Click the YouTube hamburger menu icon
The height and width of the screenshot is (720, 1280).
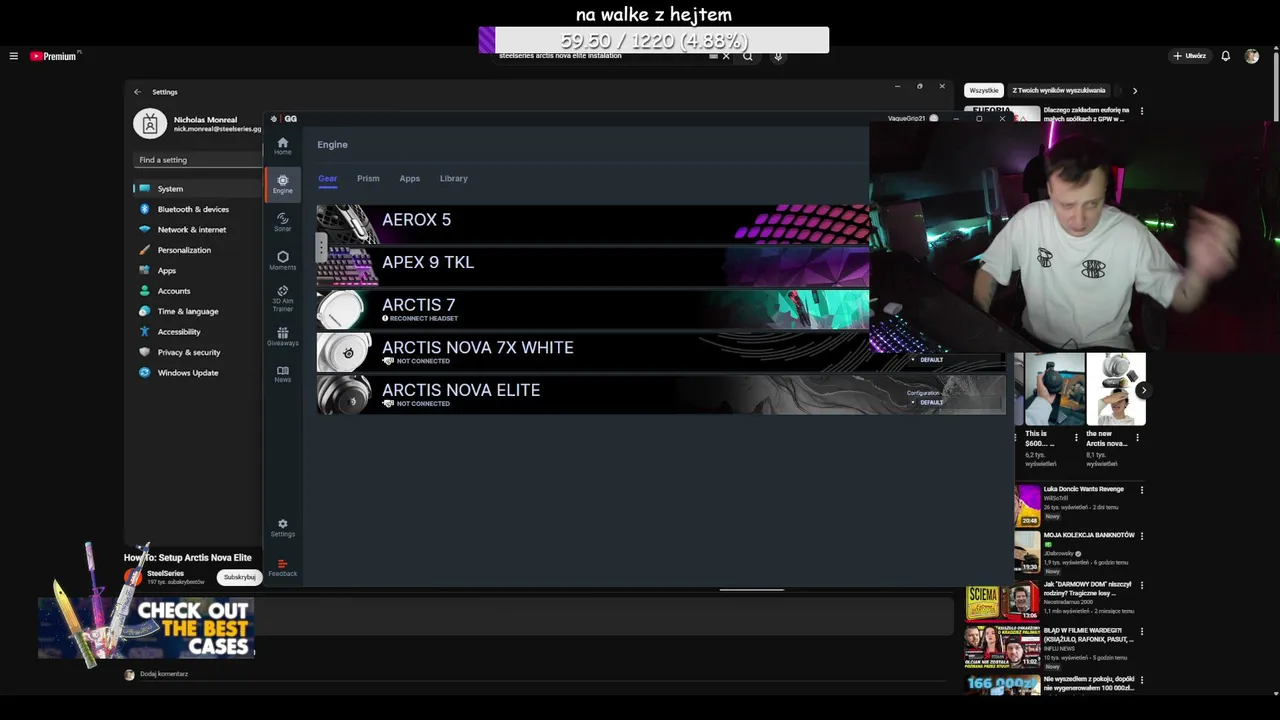pyautogui.click(x=14, y=56)
